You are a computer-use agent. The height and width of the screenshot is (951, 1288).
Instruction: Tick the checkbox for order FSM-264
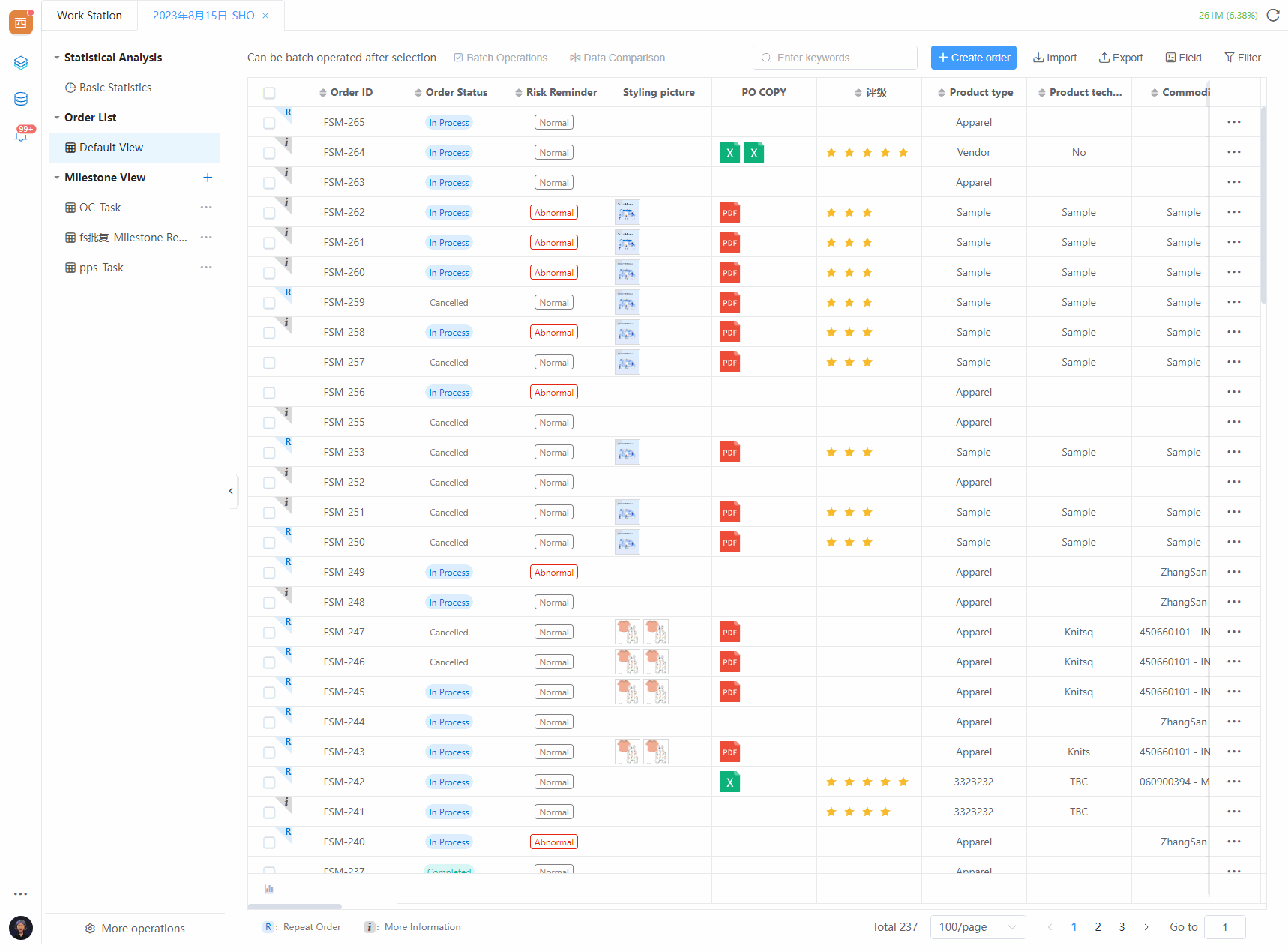click(269, 153)
